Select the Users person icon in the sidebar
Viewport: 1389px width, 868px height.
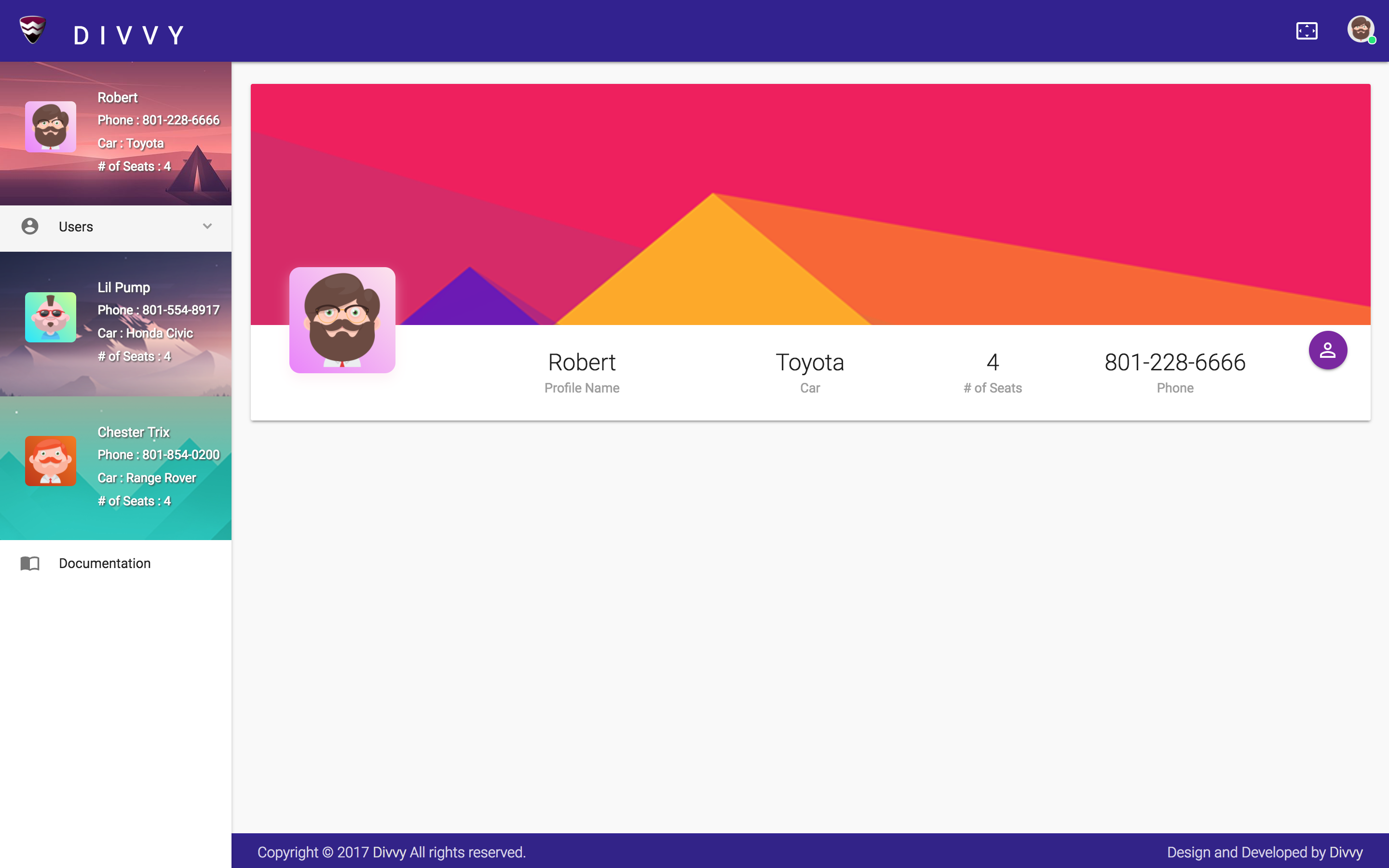click(x=29, y=226)
